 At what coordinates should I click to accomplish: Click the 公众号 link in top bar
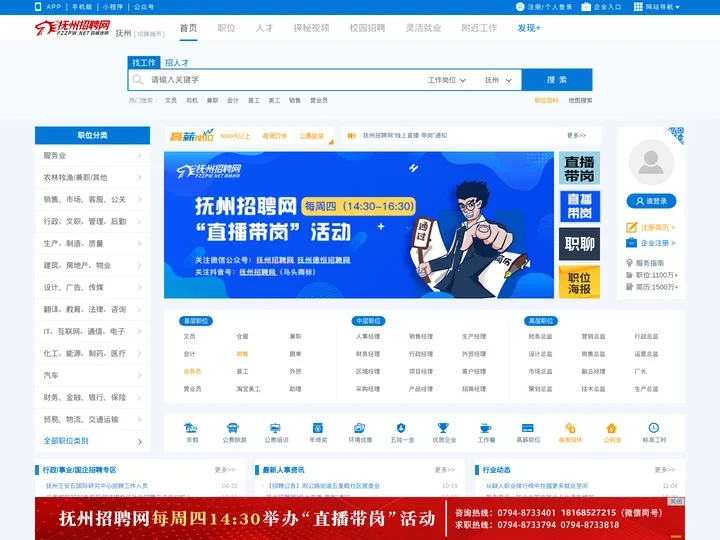coord(144,7)
